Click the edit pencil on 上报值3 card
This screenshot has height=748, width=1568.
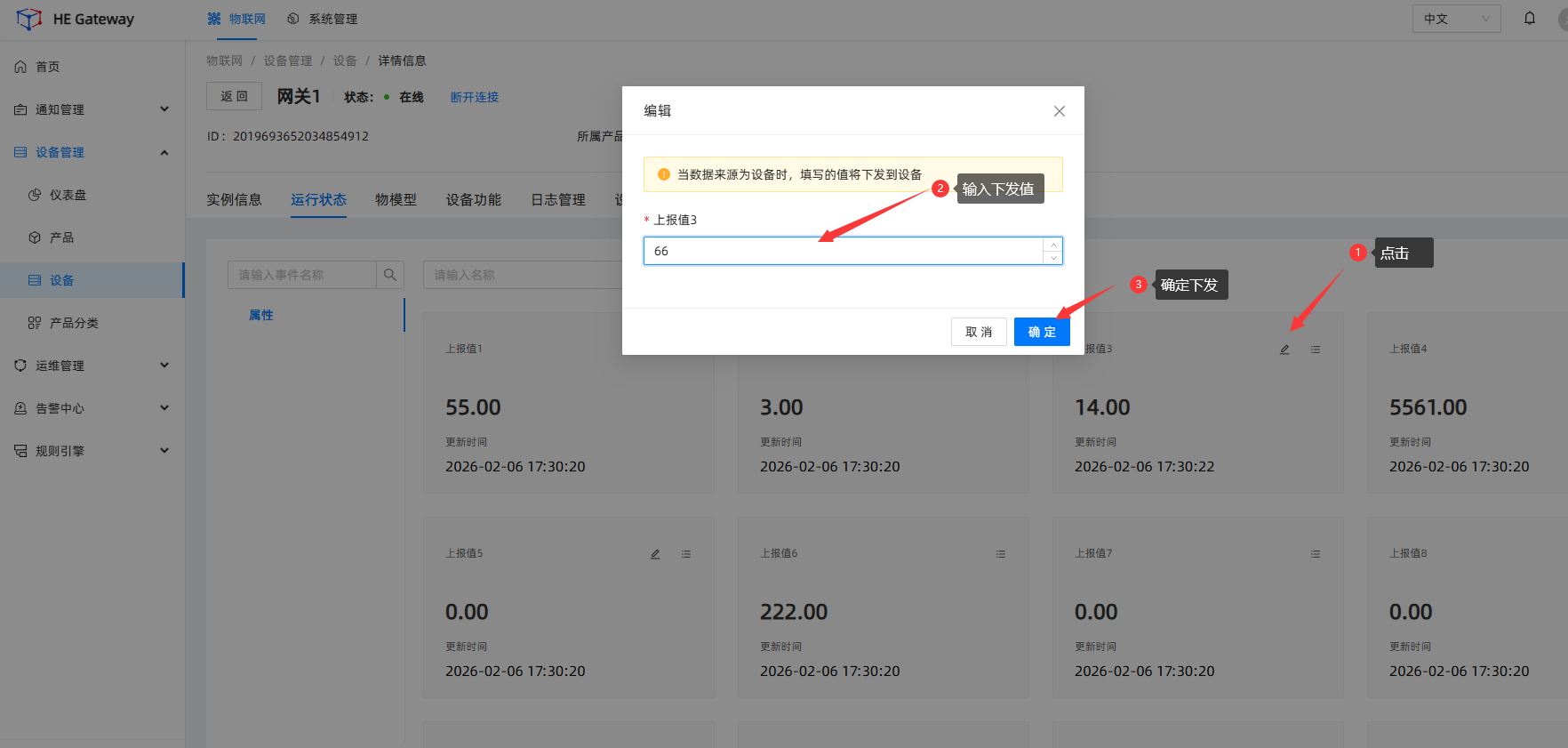(x=1284, y=350)
